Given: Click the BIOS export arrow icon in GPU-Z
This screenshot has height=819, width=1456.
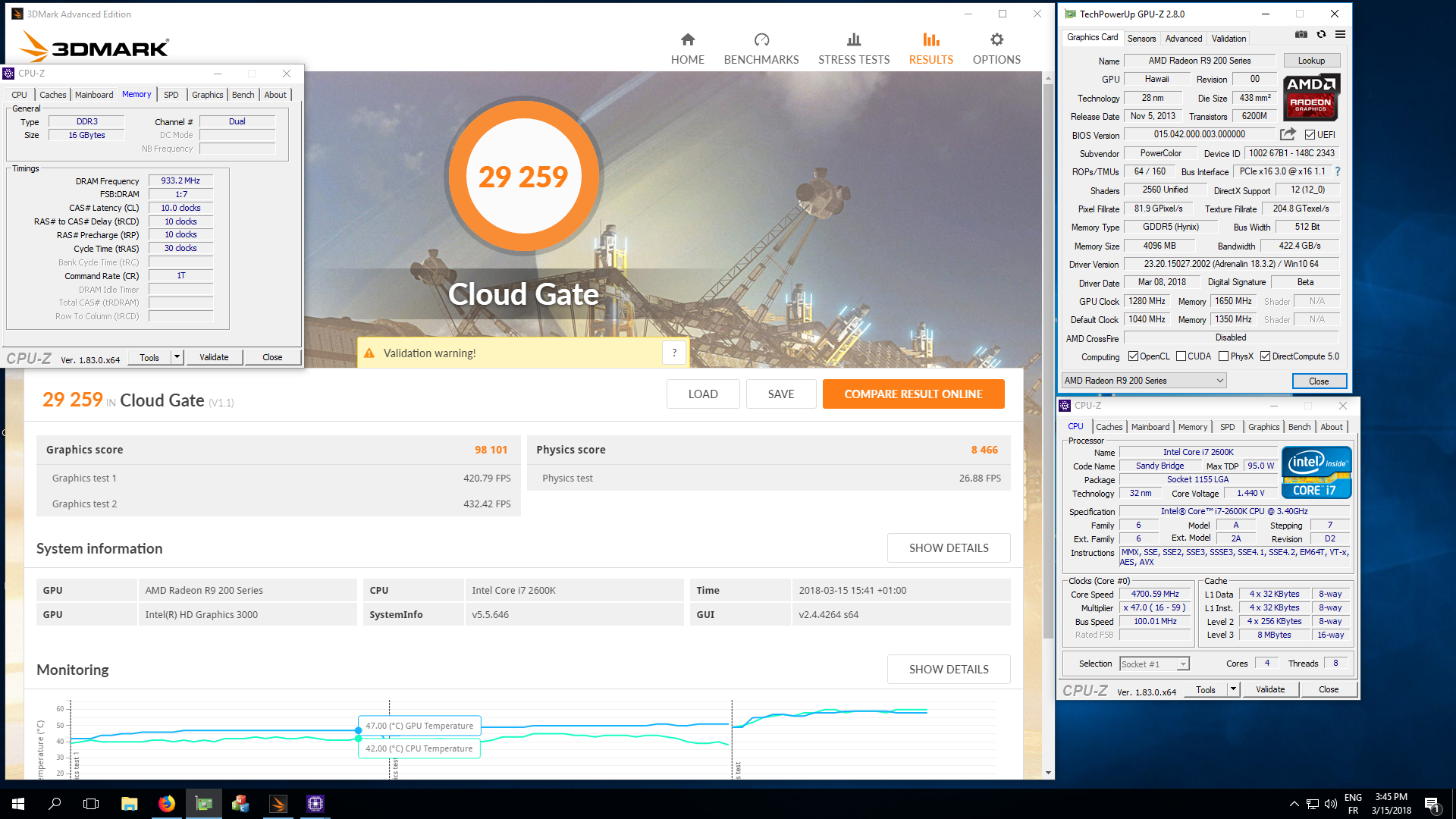Looking at the screenshot, I should 1288,134.
